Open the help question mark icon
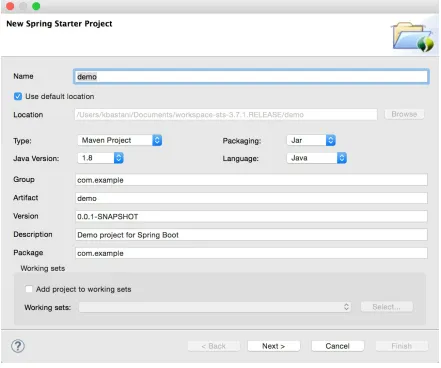 click(x=18, y=346)
